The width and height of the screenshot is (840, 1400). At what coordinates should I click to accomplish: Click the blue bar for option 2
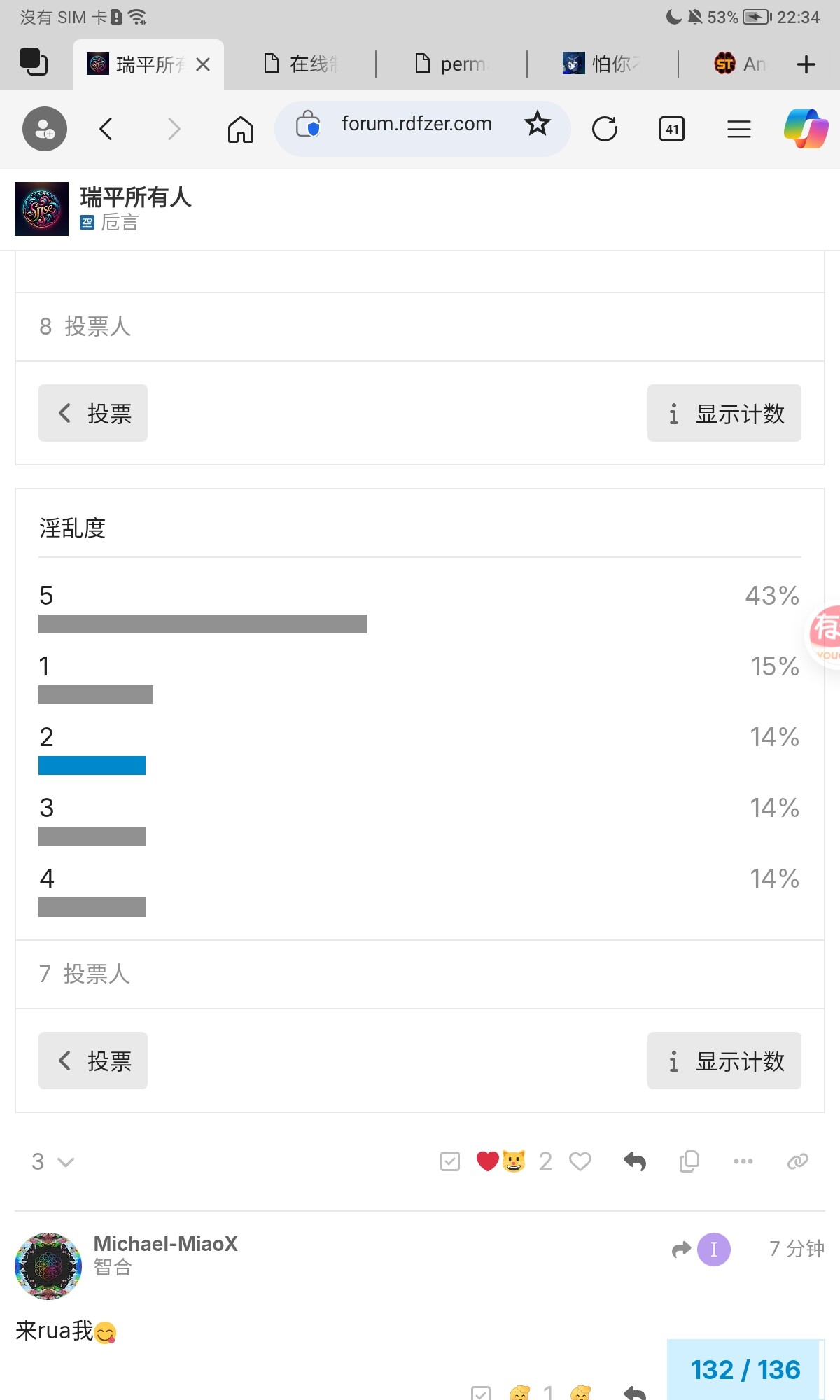point(92,765)
